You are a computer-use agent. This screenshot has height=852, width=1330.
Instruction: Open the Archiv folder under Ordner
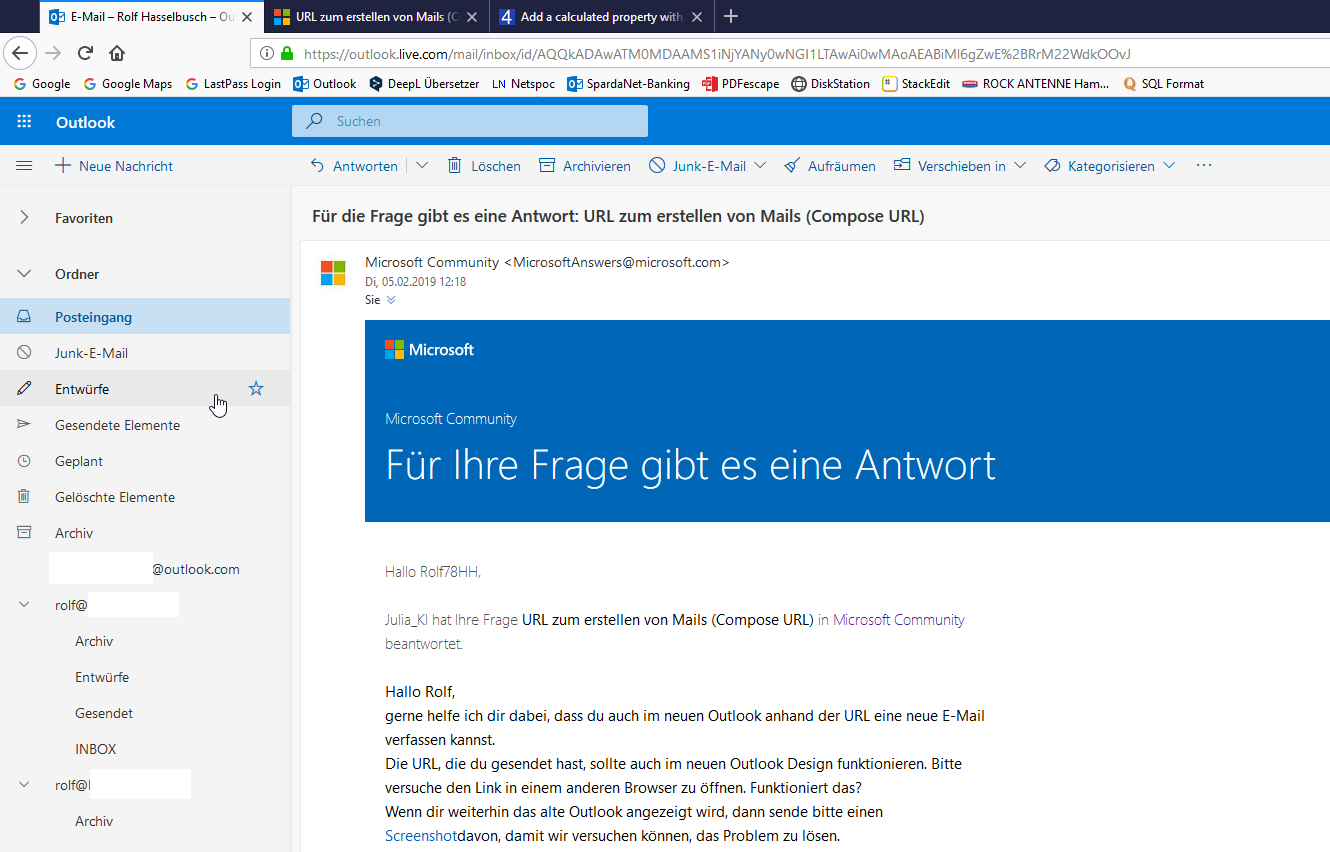click(x=145, y=533)
